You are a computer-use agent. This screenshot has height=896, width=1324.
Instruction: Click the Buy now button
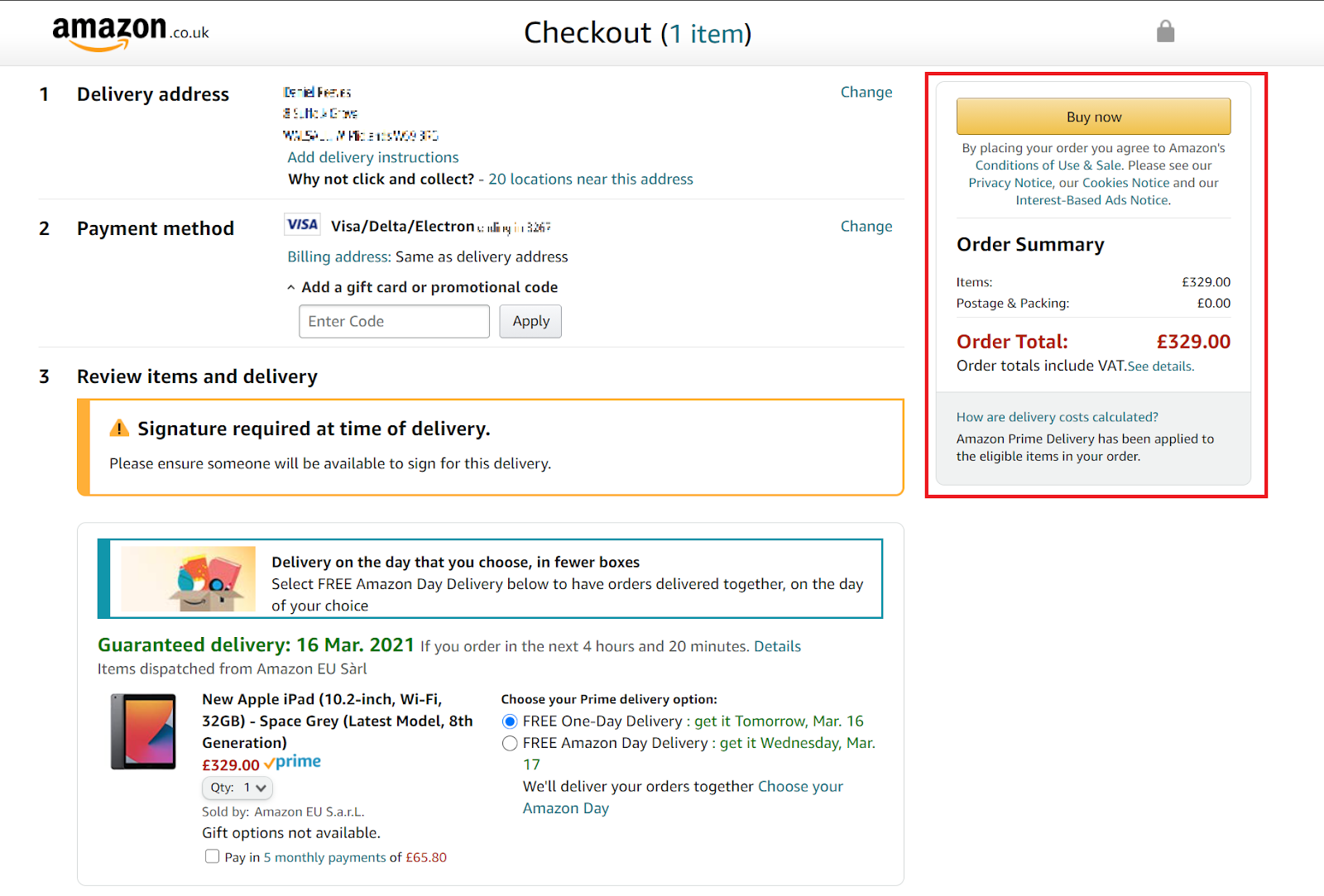(1093, 117)
